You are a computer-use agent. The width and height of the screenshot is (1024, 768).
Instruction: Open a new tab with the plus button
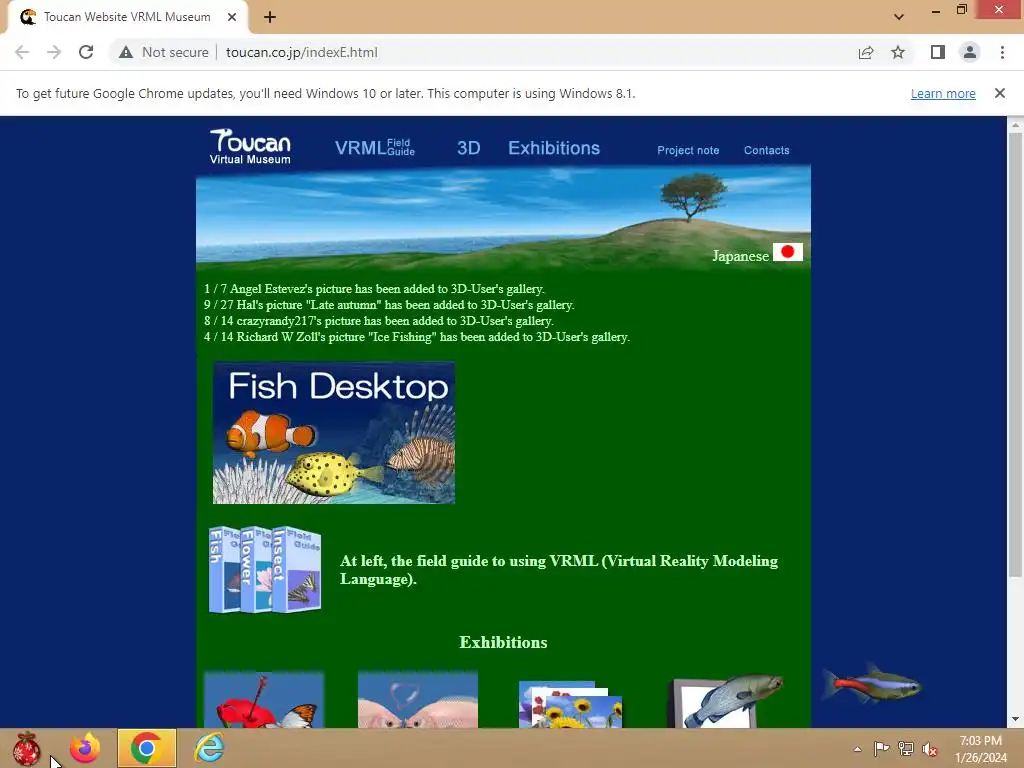(x=270, y=17)
